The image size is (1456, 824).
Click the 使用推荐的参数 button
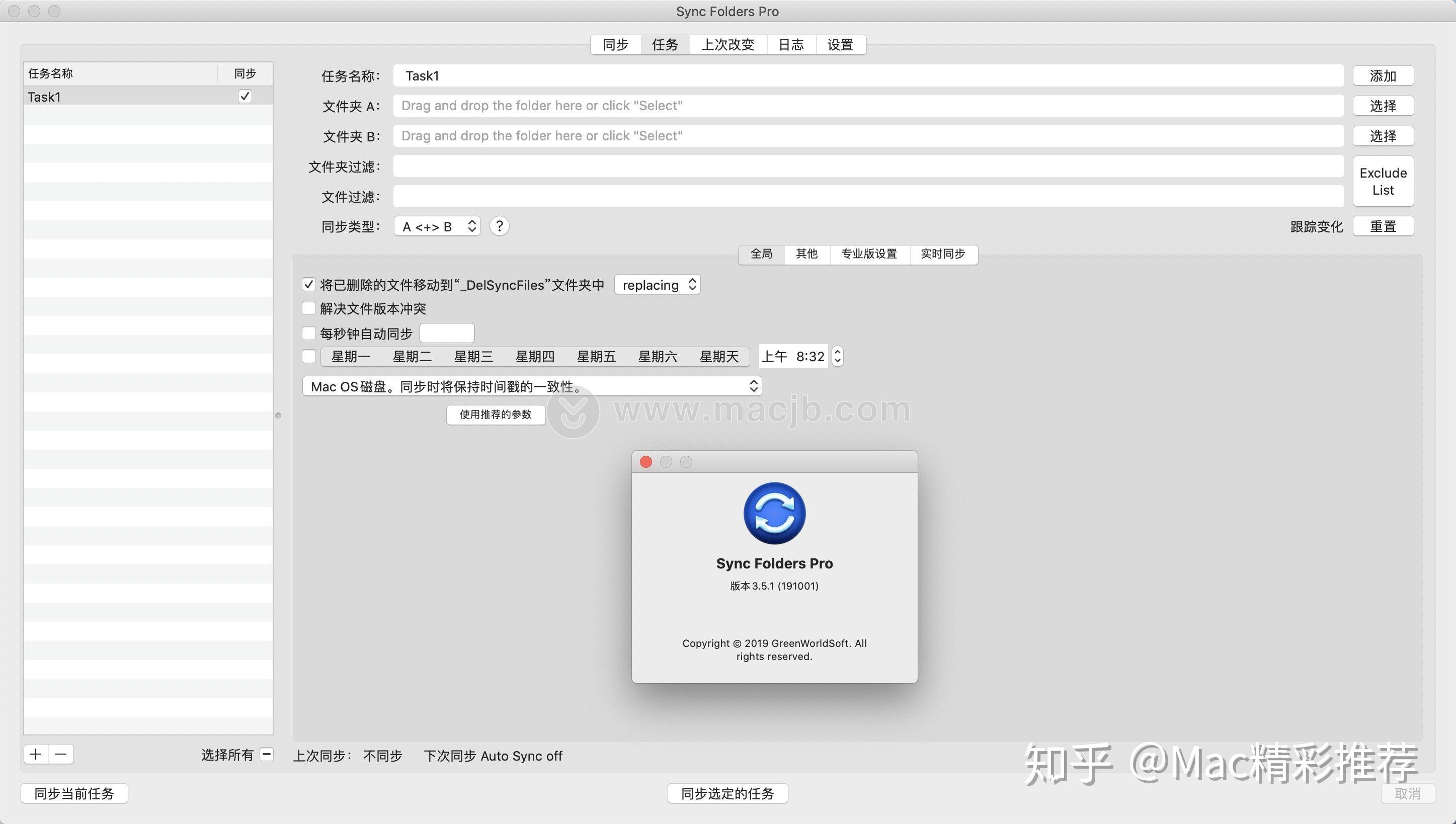[x=495, y=415]
